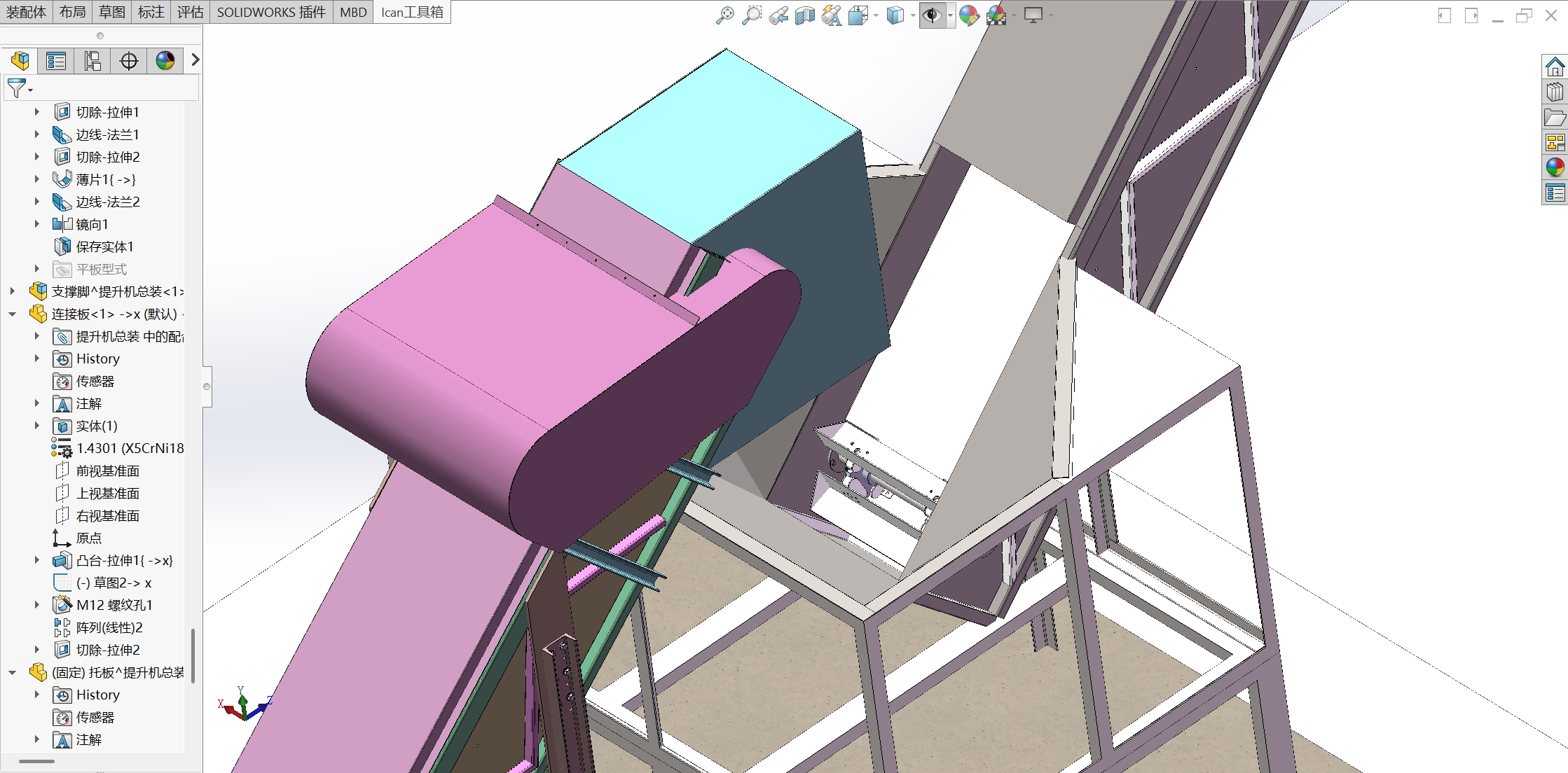Click the coordinate triad in the viewport
Viewport: 1568px width, 773px height.
(245, 704)
